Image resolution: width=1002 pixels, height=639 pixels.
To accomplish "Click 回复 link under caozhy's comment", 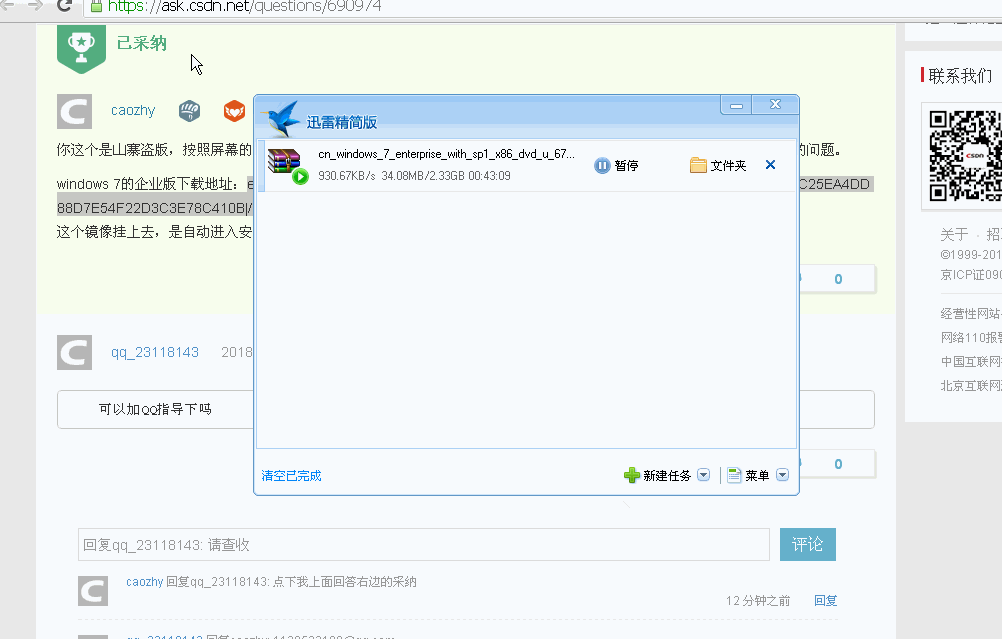I will tap(825, 601).
